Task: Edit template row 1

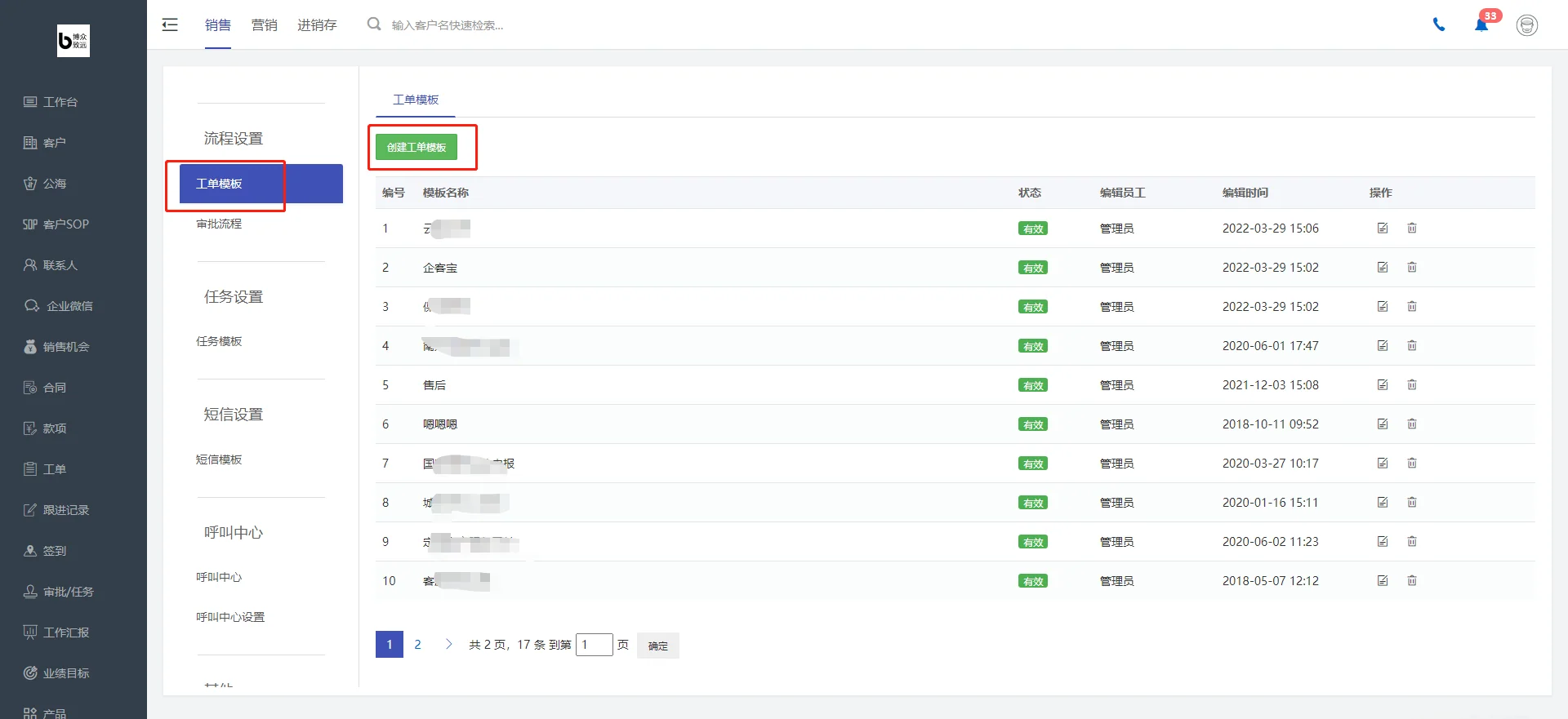Action: tap(1383, 229)
